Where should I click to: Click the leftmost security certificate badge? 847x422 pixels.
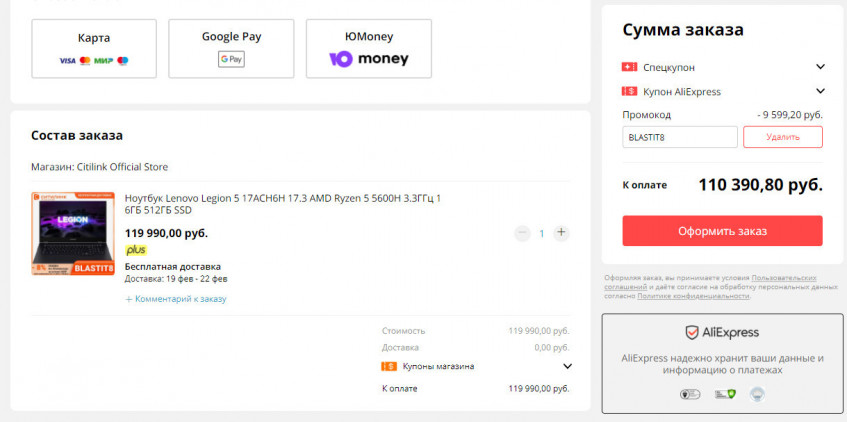point(690,394)
